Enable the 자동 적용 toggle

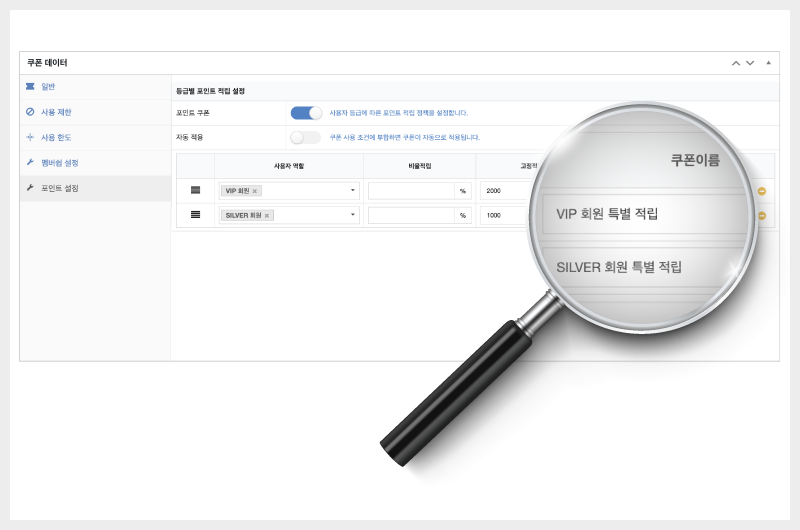pos(306,137)
